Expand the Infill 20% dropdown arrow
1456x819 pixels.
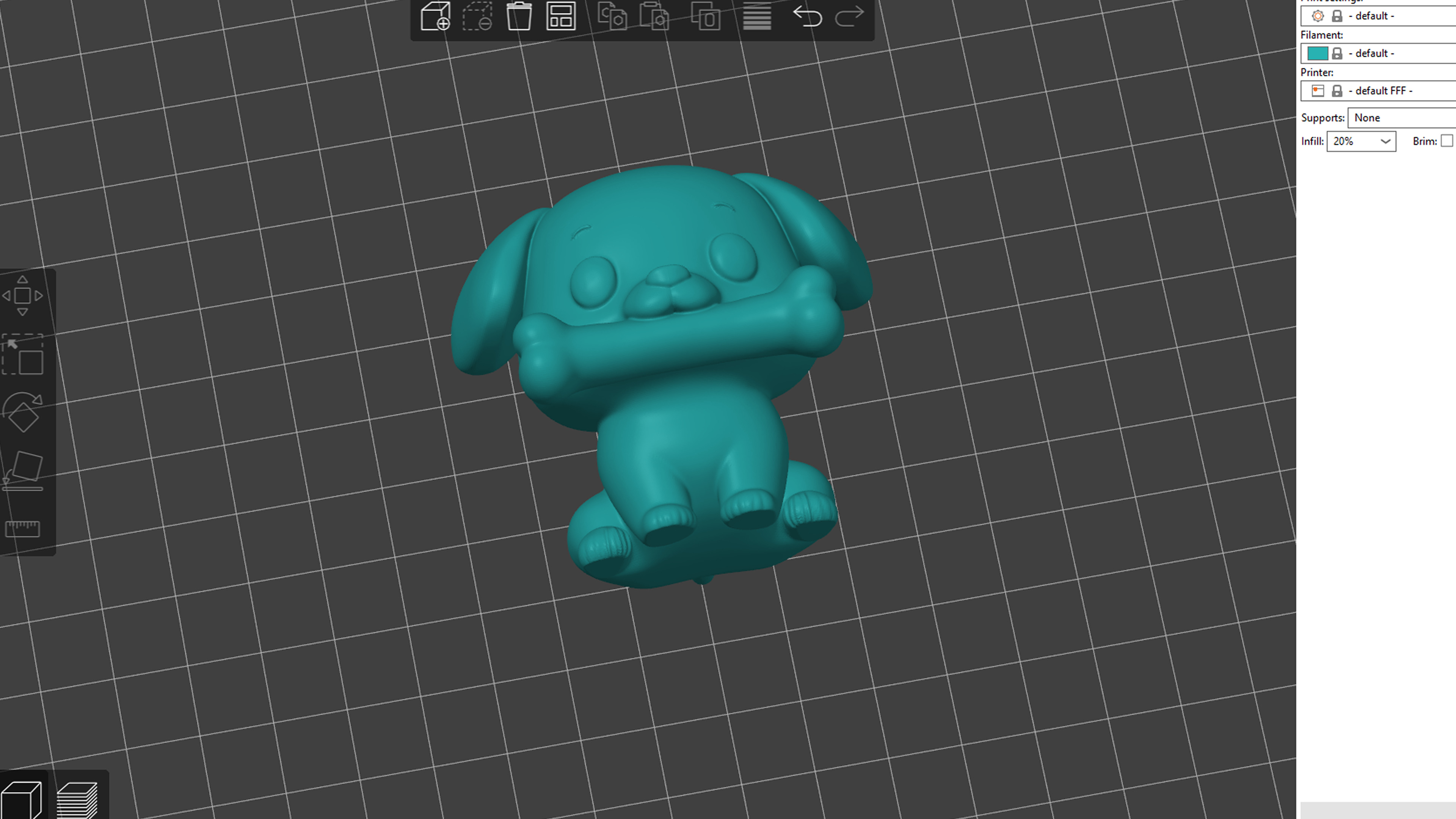1385,141
